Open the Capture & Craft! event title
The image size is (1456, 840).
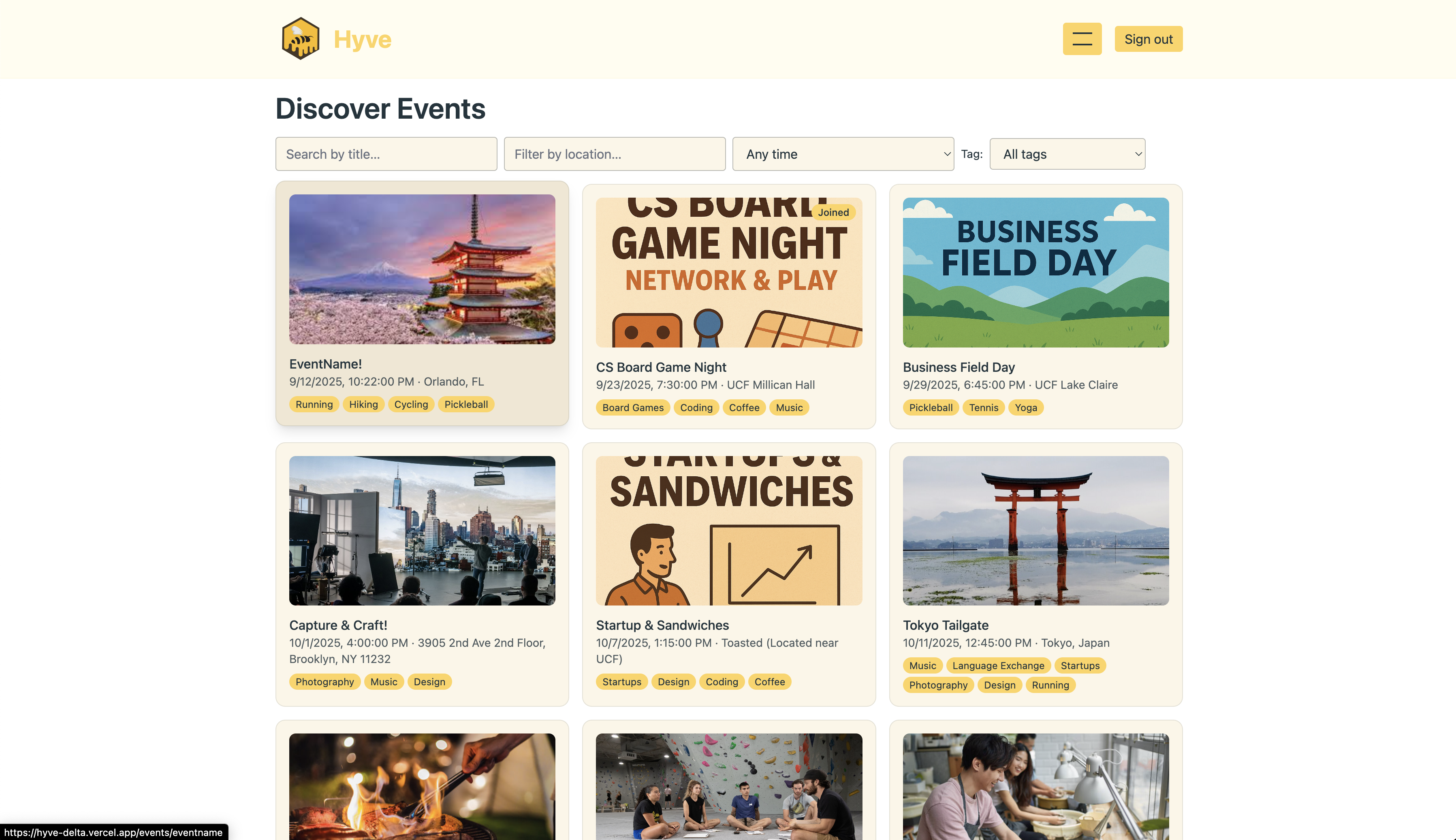click(x=338, y=625)
